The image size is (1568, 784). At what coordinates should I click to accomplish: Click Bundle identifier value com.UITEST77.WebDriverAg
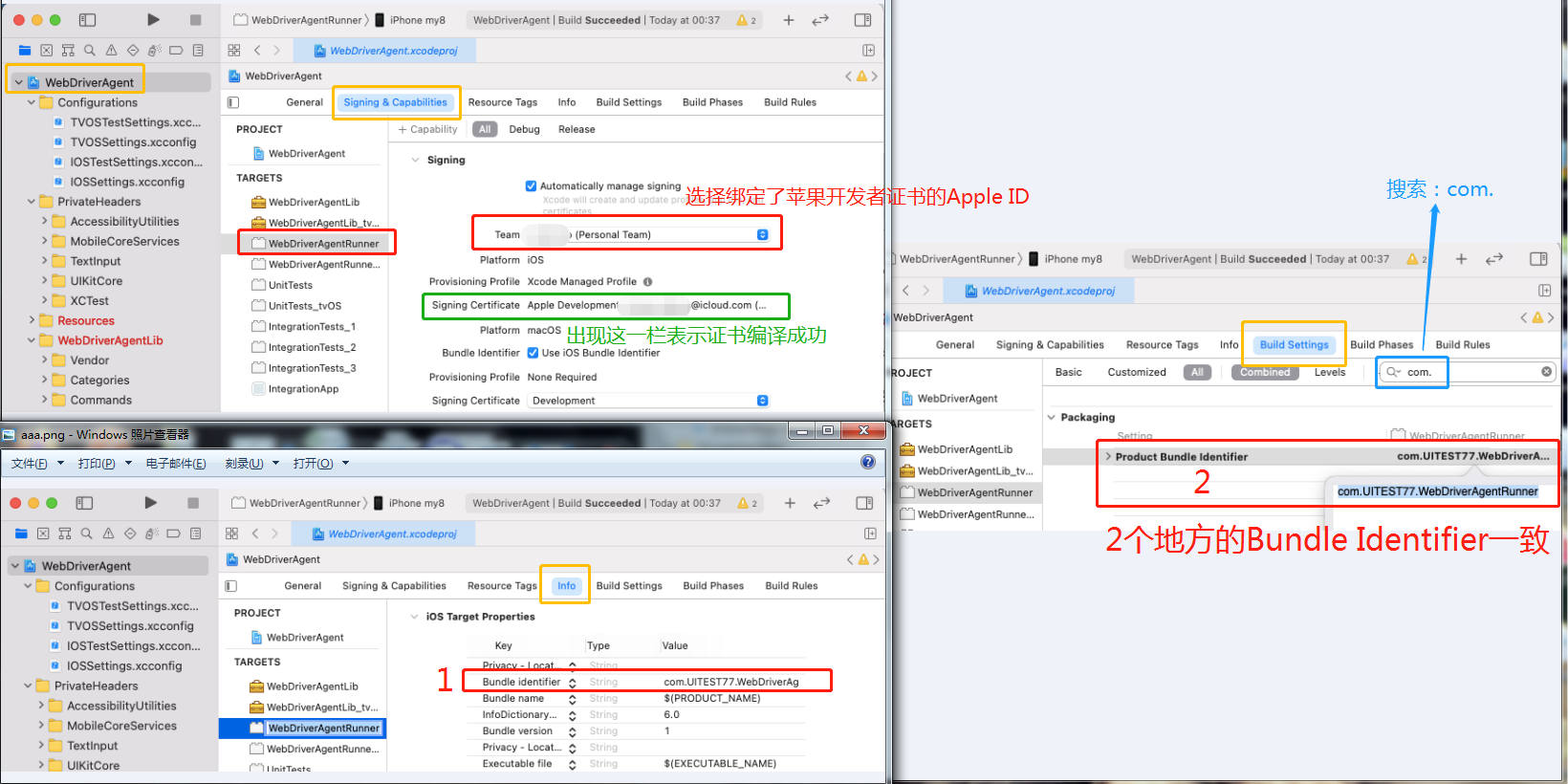731,682
